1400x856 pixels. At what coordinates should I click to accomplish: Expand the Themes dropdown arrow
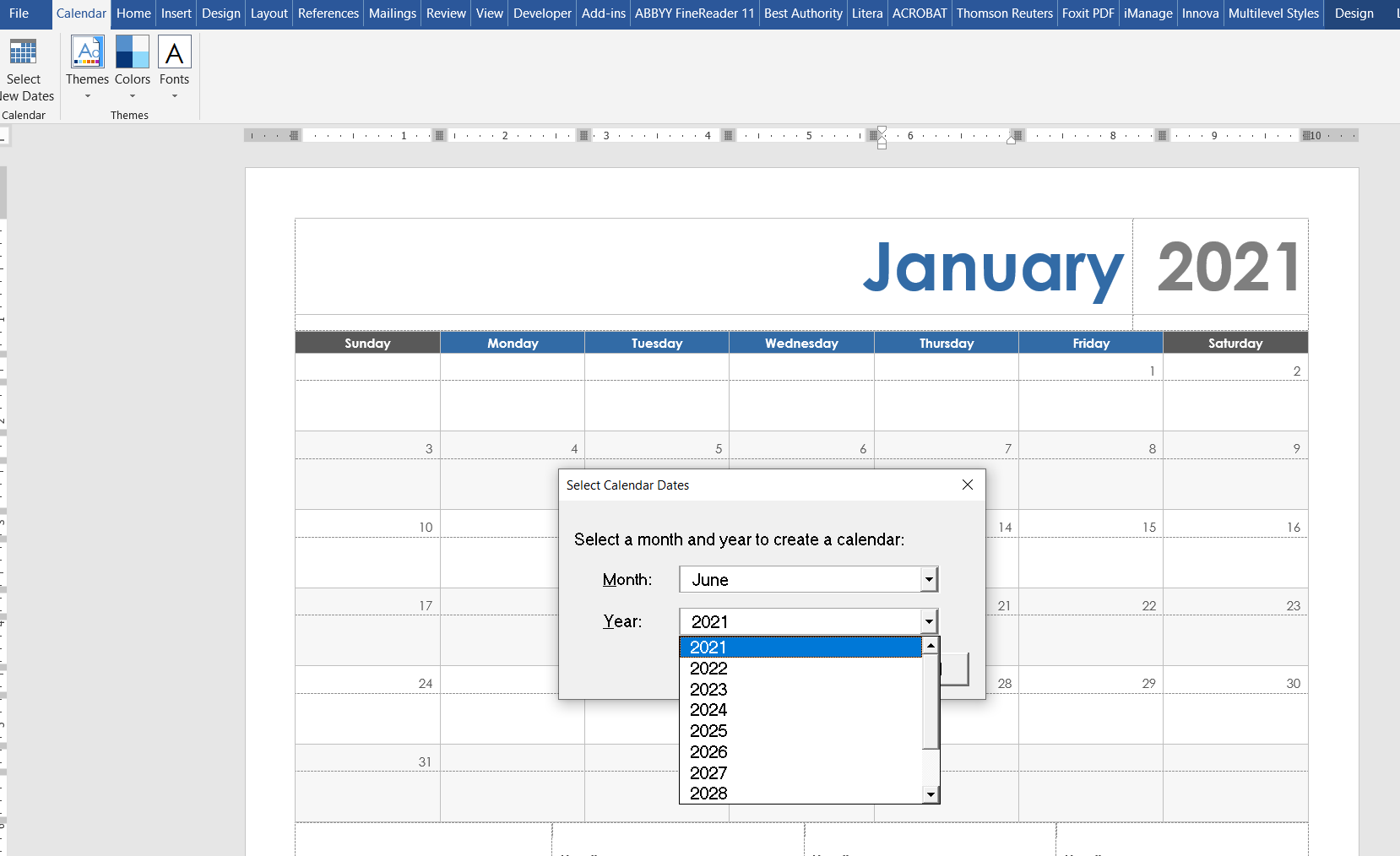[x=87, y=97]
